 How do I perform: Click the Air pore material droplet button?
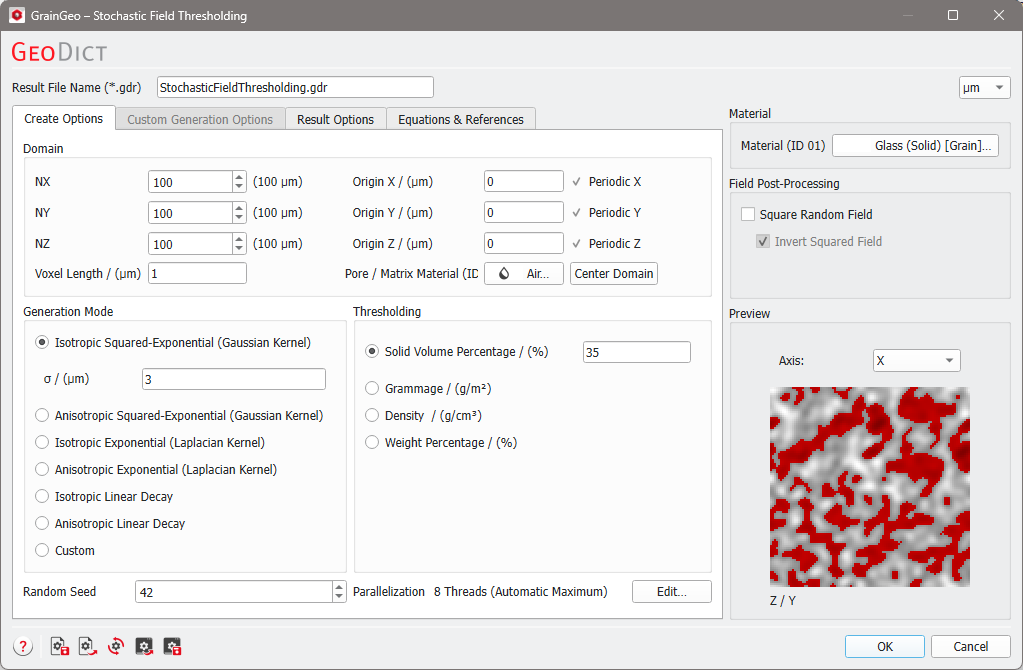tap(524, 274)
